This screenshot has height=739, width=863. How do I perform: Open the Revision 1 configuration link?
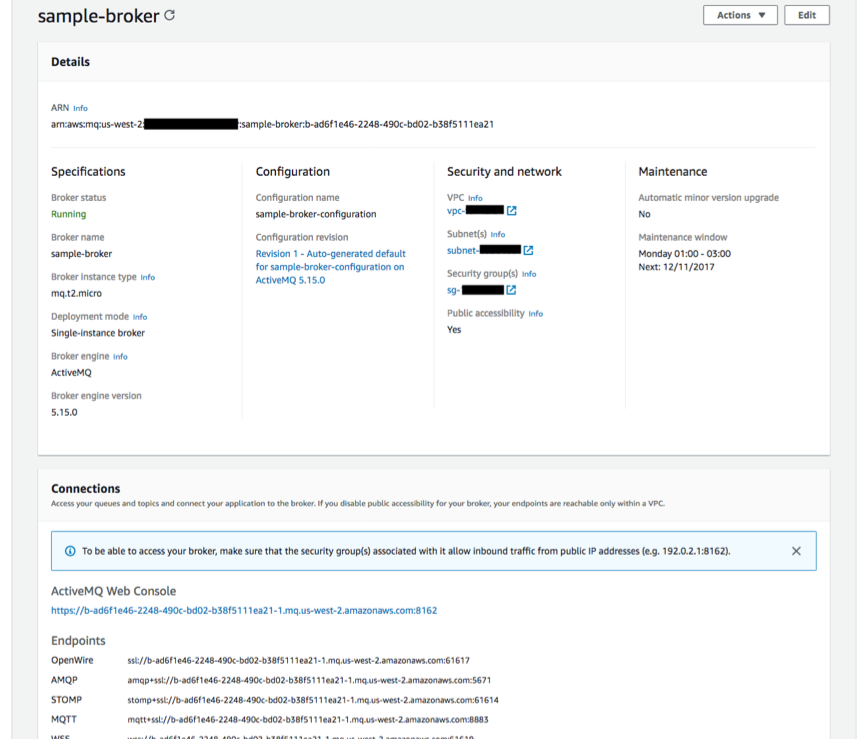330,267
